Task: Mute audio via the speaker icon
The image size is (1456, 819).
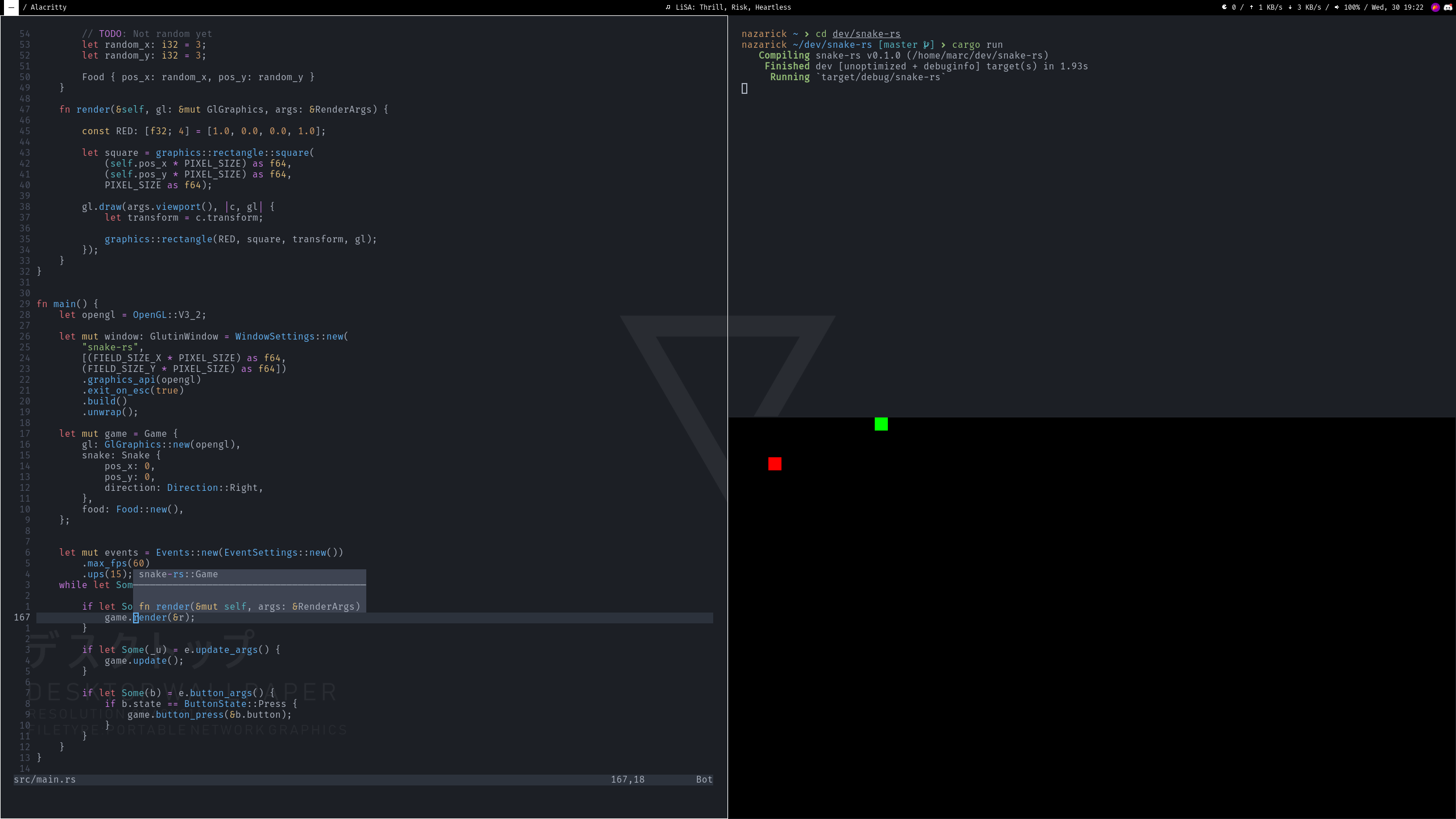Action: click(1337, 7)
